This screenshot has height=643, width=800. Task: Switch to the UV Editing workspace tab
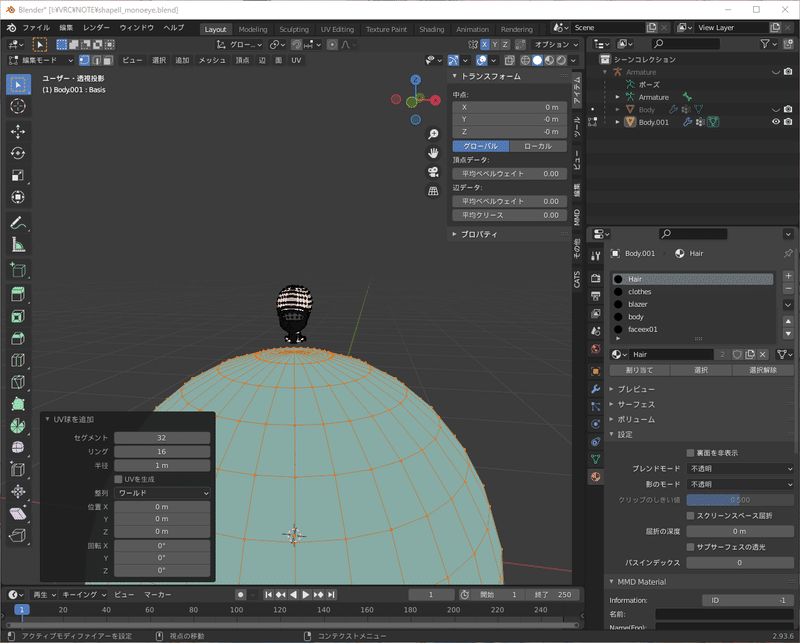pyautogui.click(x=337, y=30)
